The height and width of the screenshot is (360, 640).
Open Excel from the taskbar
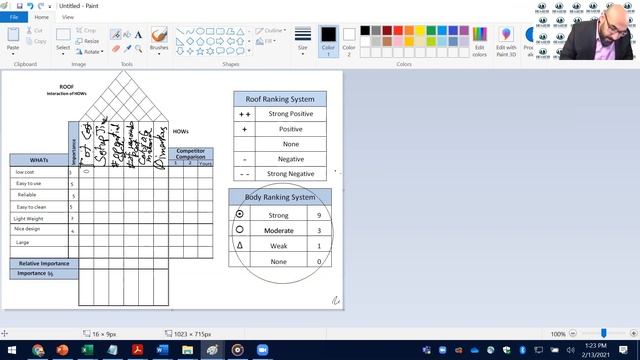(x=87, y=350)
